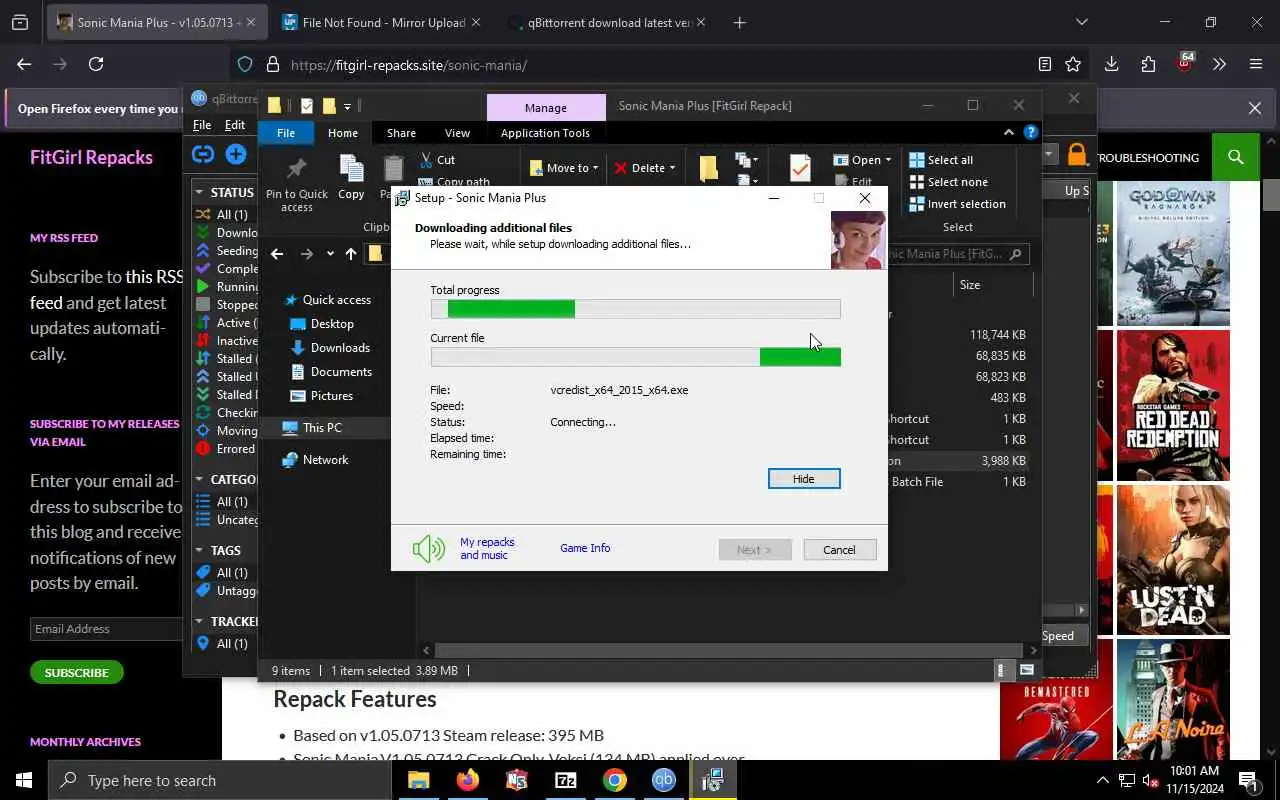Click the Current file progress bar

tap(635, 357)
